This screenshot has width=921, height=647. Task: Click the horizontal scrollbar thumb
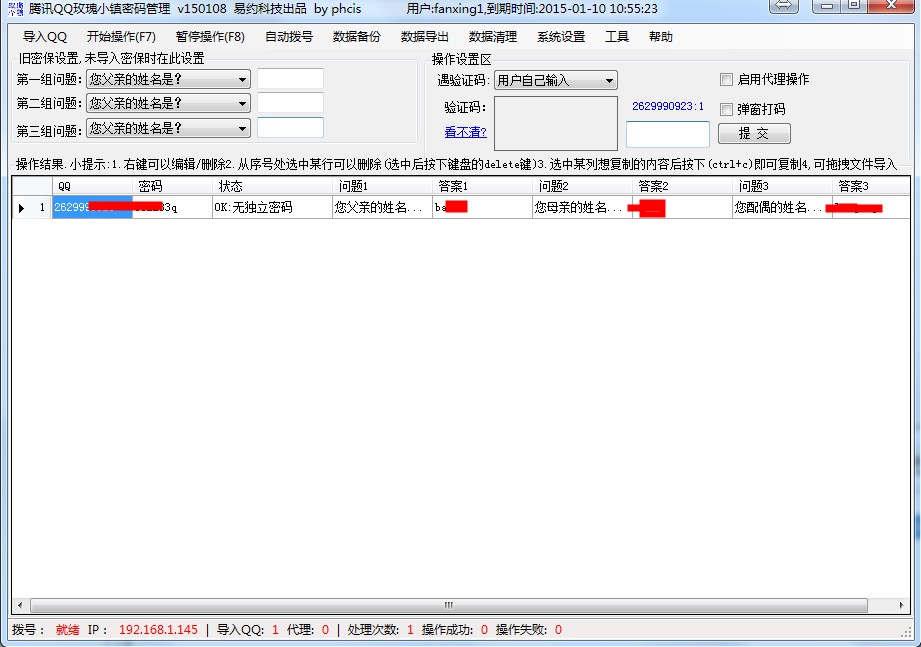pyautogui.click(x=449, y=605)
